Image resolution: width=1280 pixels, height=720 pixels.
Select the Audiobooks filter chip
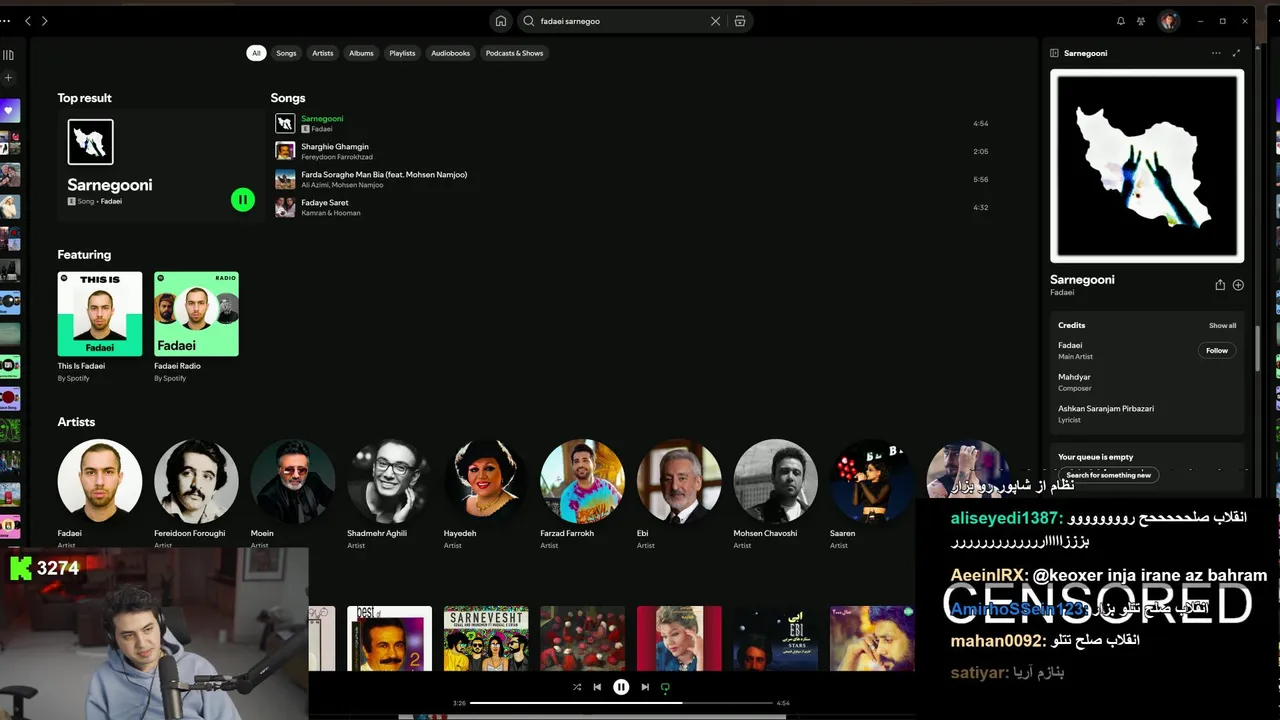click(451, 53)
